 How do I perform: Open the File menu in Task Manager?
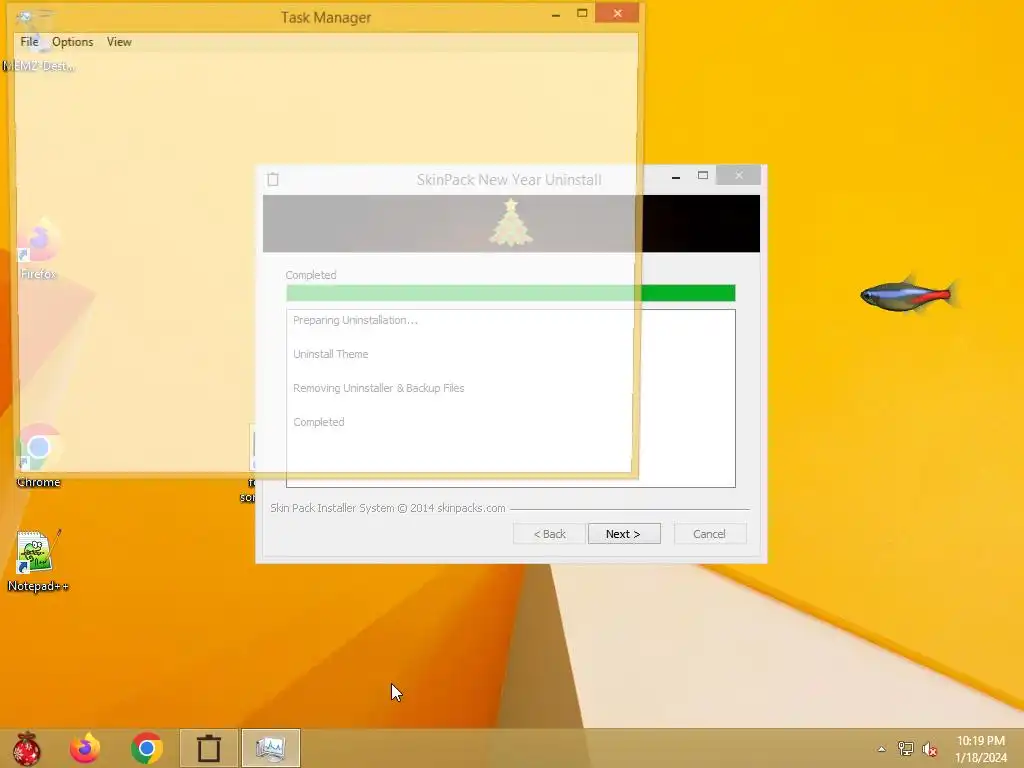(29, 42)
